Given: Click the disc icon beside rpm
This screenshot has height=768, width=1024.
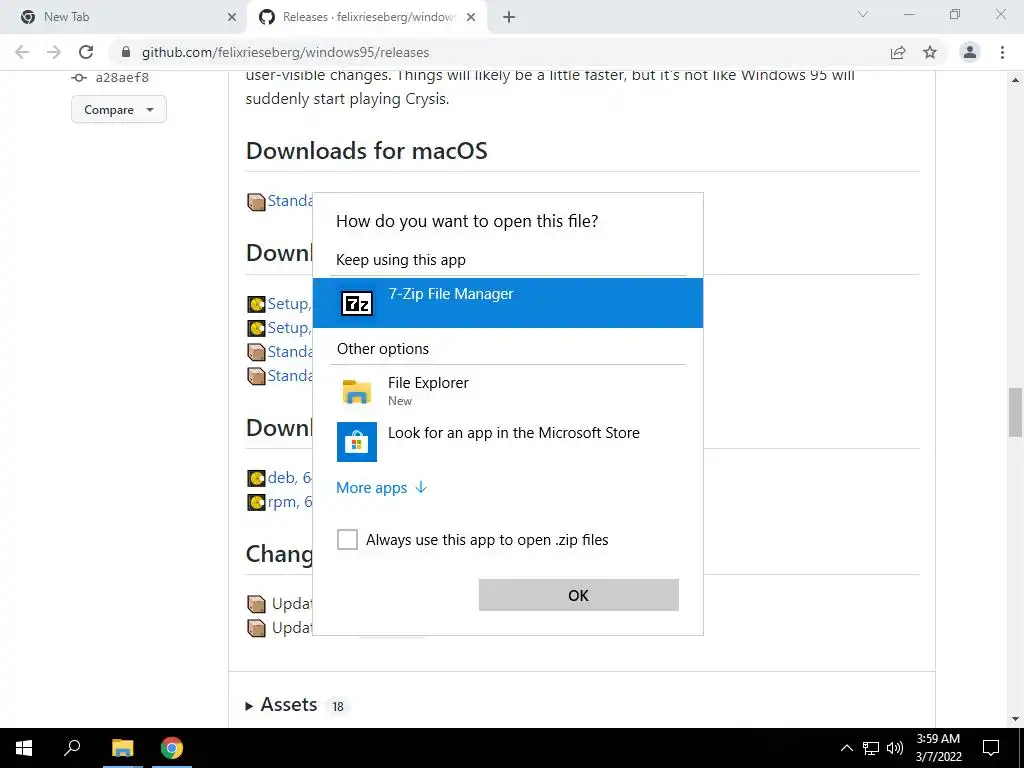Looking at the screenshot, I should tap(256, 503).
